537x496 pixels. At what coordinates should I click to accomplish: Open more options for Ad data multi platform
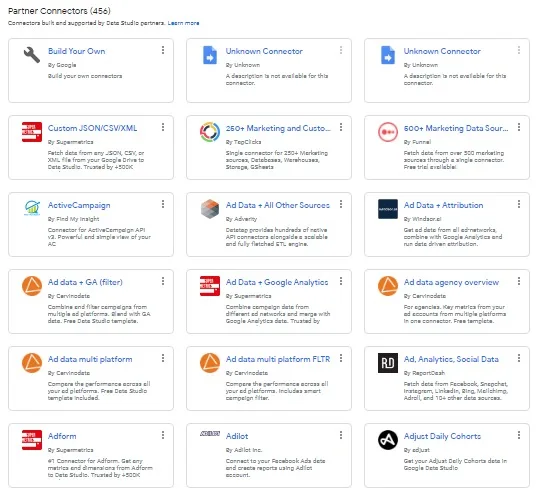pyautogui.click(x=163, y=358)
